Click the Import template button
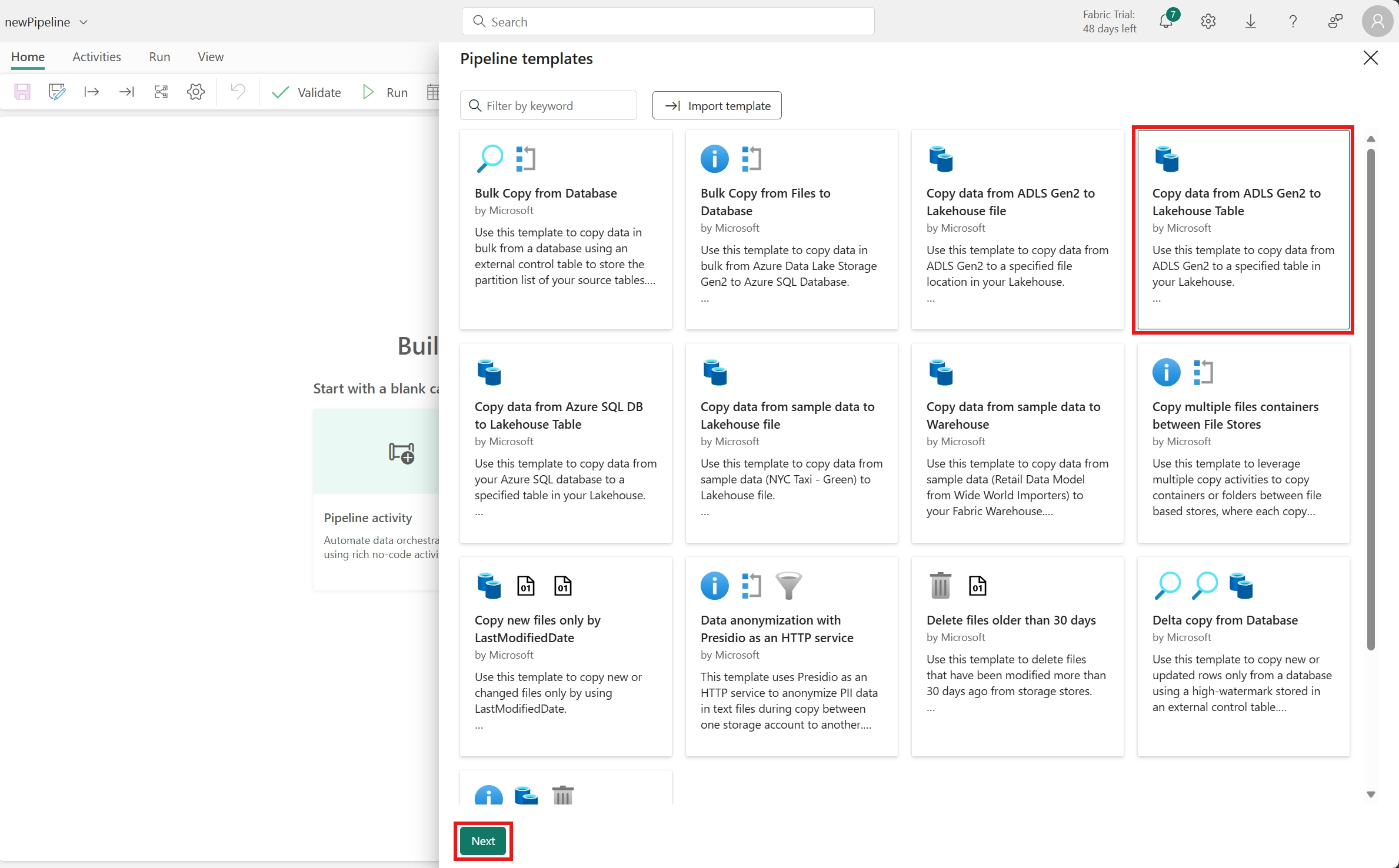Image resolution: width=1399 pixels, height=868 pixels. click(x=717, y=106)
